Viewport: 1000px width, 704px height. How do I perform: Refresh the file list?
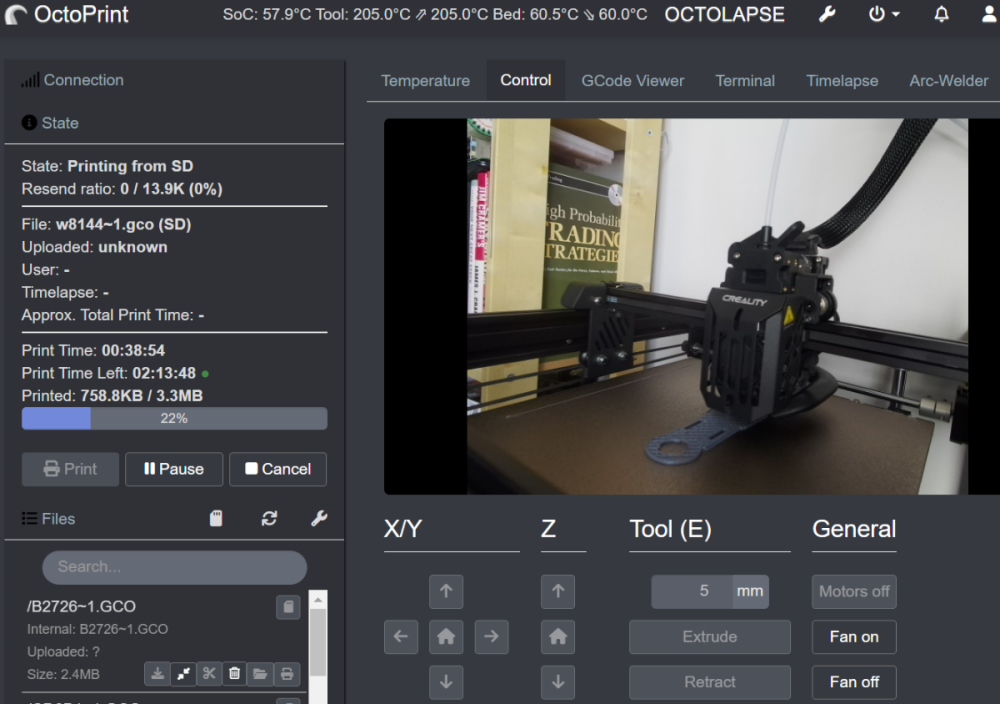click(269, 518)
